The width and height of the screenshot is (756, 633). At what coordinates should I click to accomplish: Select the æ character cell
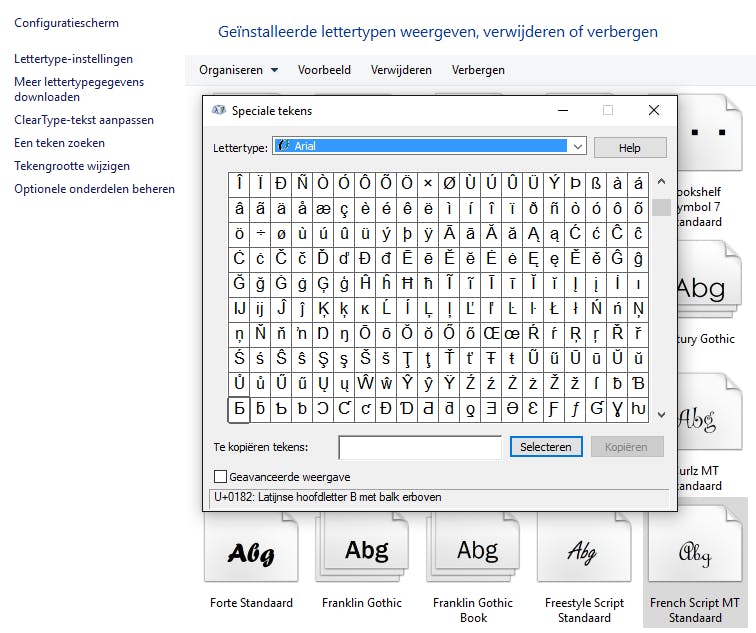pyautogui.click(x=323, y=209)
